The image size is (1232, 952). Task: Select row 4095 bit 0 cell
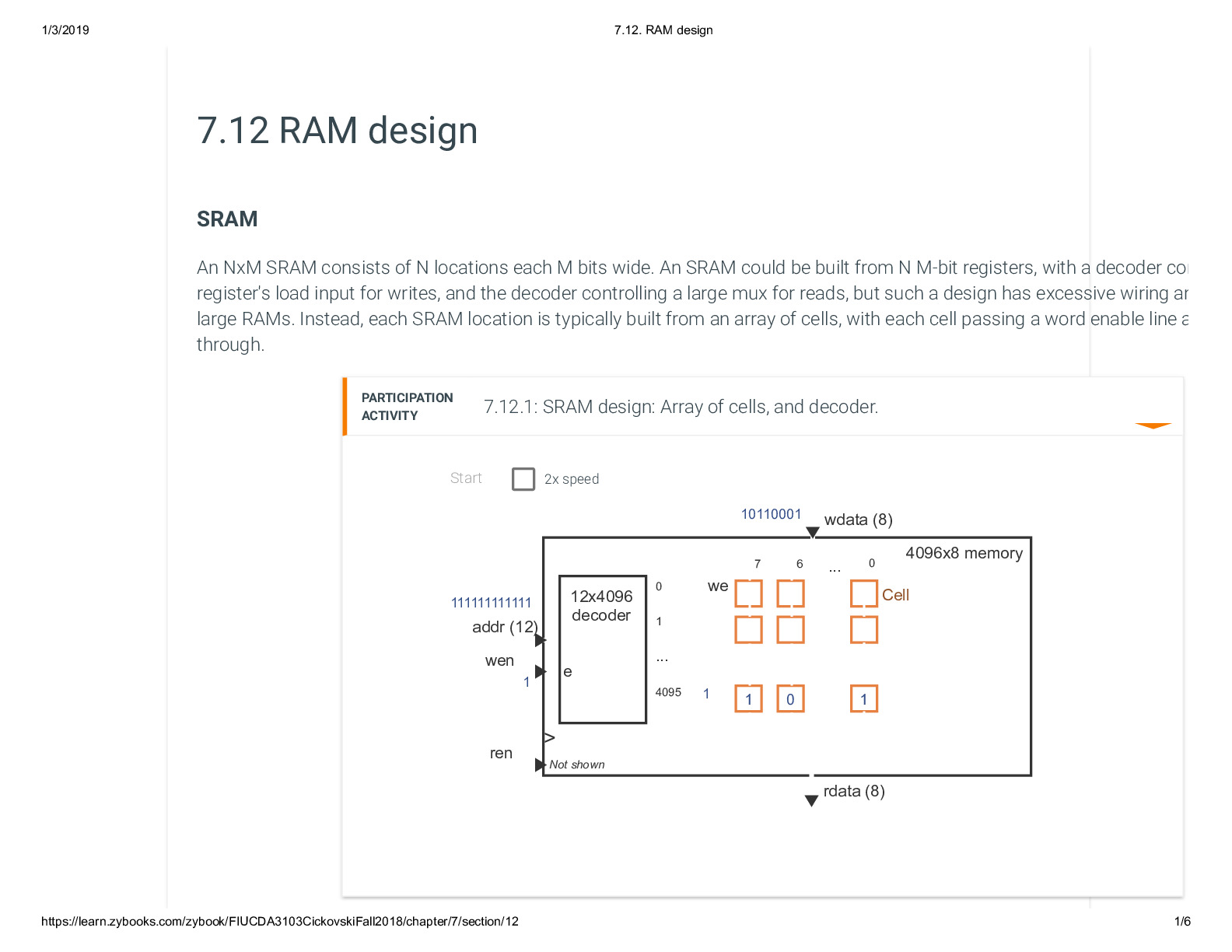point(863,698)
